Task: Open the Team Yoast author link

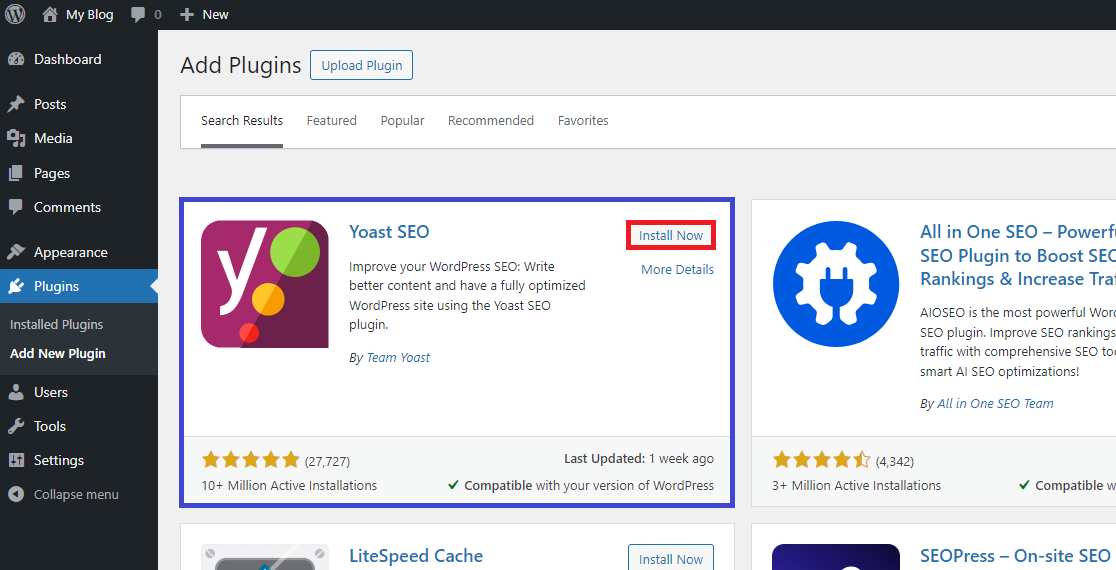Action: [398, 358]
